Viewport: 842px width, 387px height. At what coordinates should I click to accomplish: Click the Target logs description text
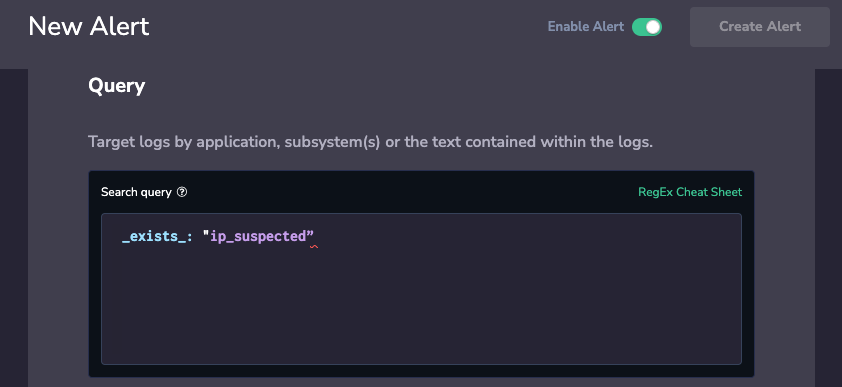pos(371,142)
